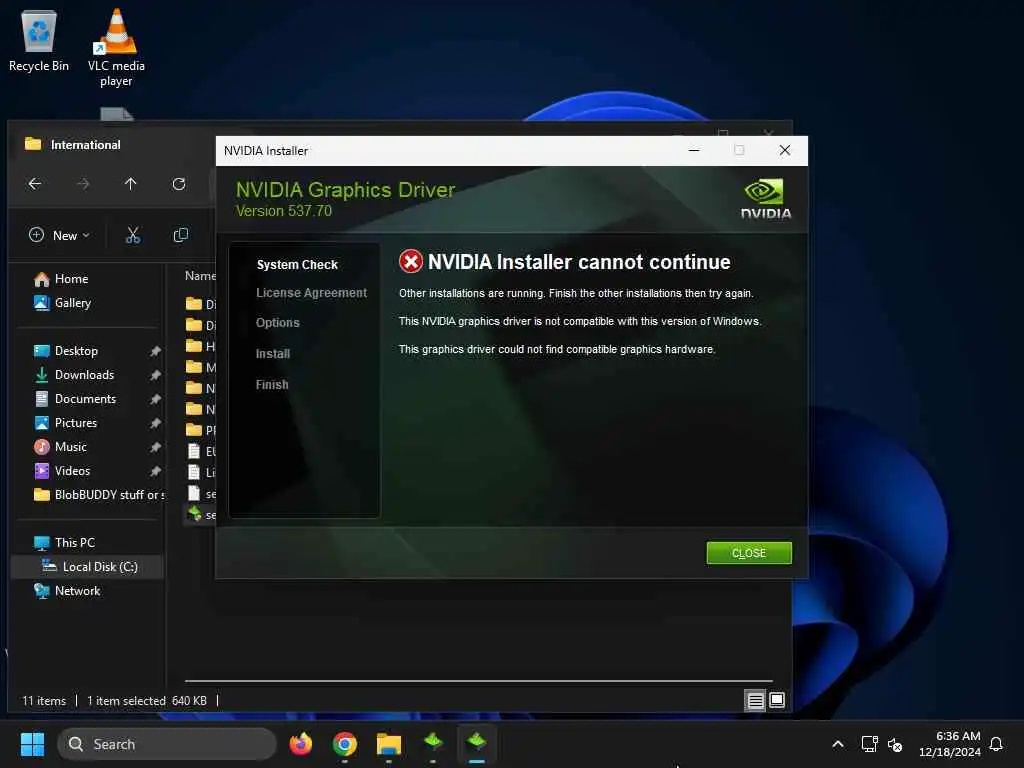Go forward in File Explorer
Viewport: 1024px width, 768px height.
point(82,184)
